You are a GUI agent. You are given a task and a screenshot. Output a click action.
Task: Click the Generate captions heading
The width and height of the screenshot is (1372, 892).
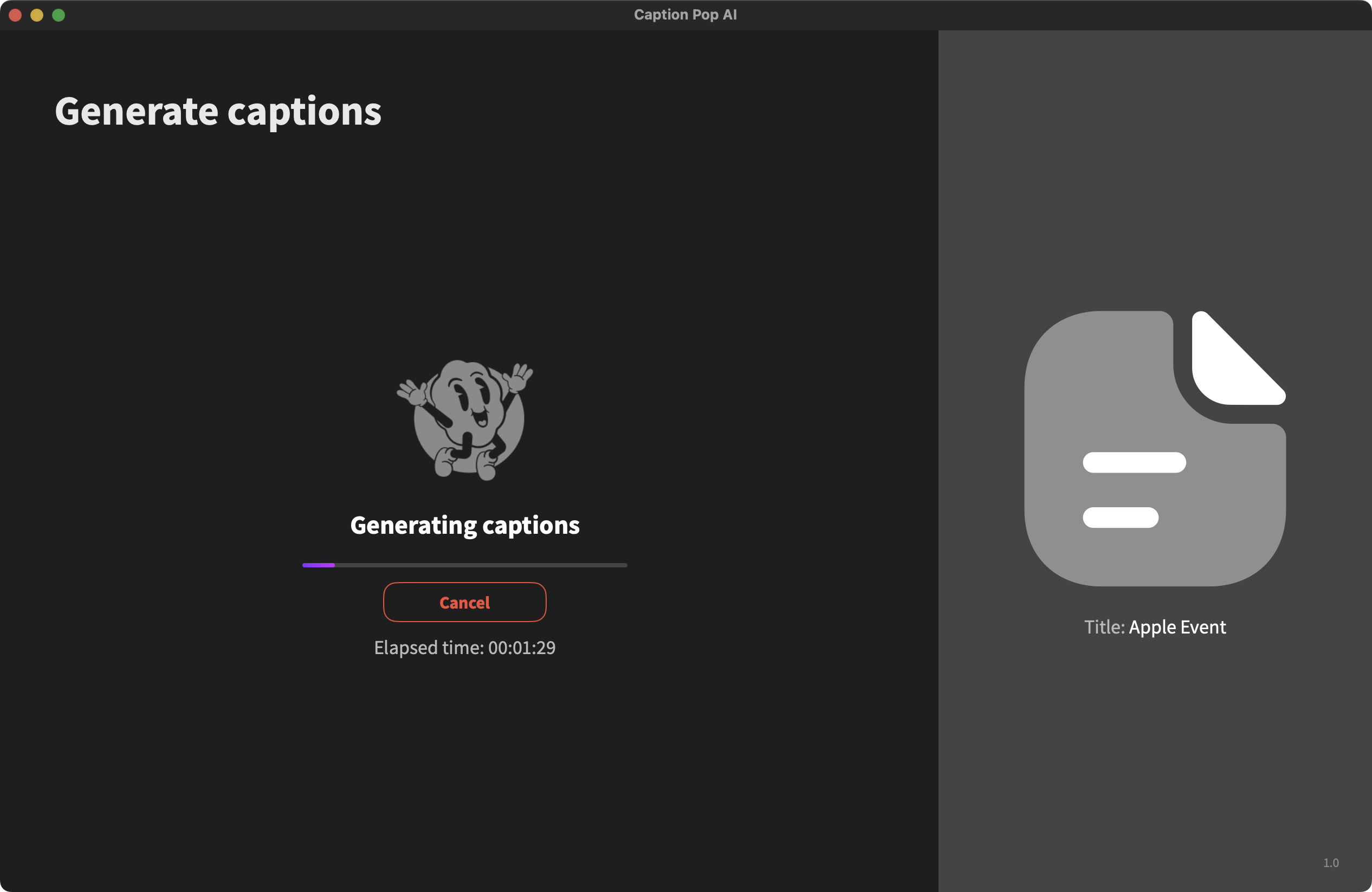[x=218, y=111]
